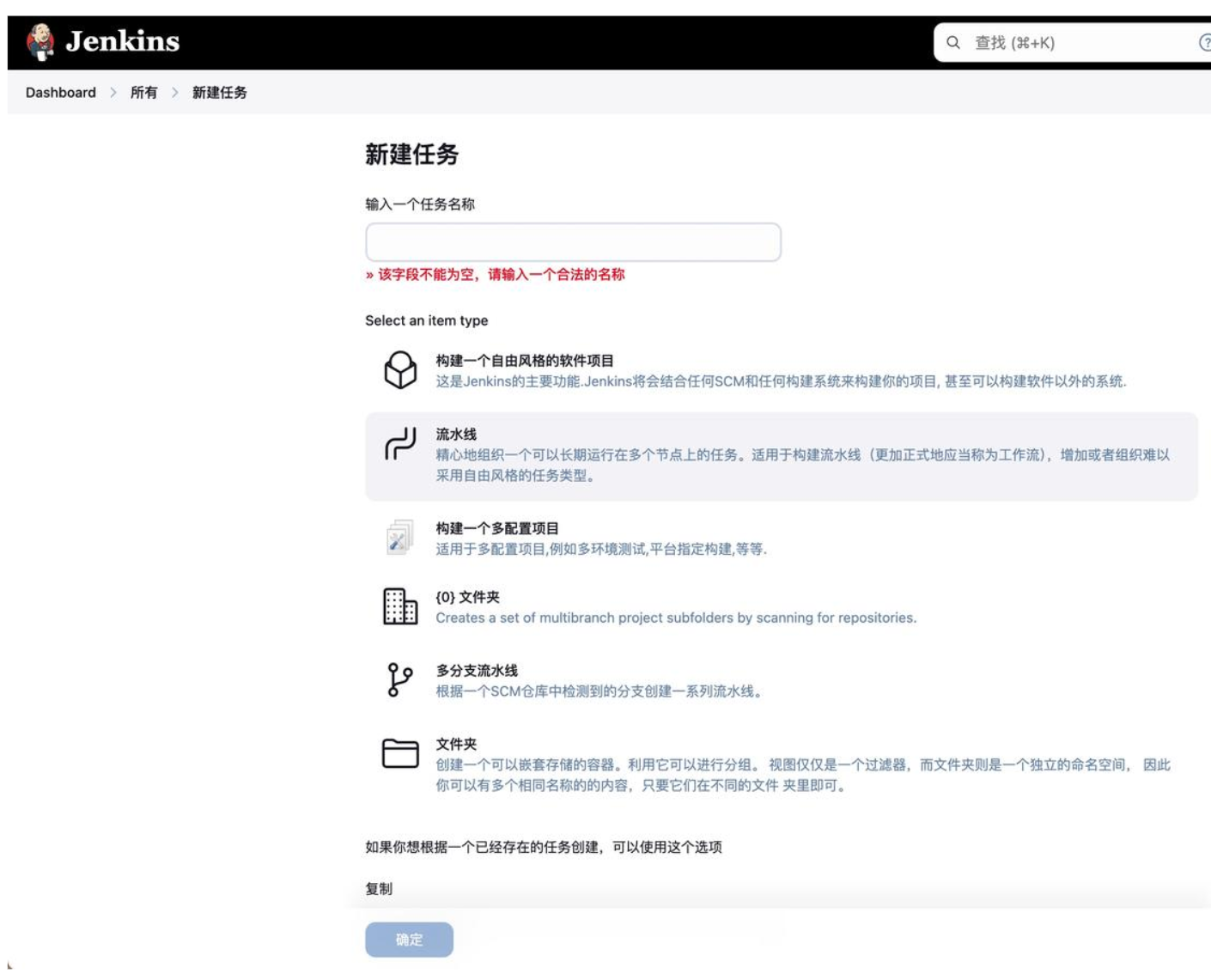Click the search magnifier icon

click(x=953, y=42)
